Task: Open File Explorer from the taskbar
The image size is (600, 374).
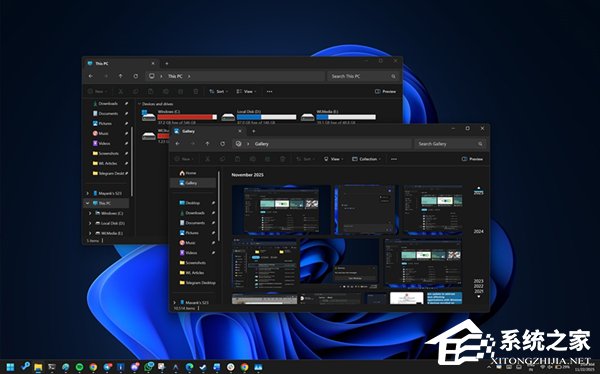Action: (x=38, y=367)
